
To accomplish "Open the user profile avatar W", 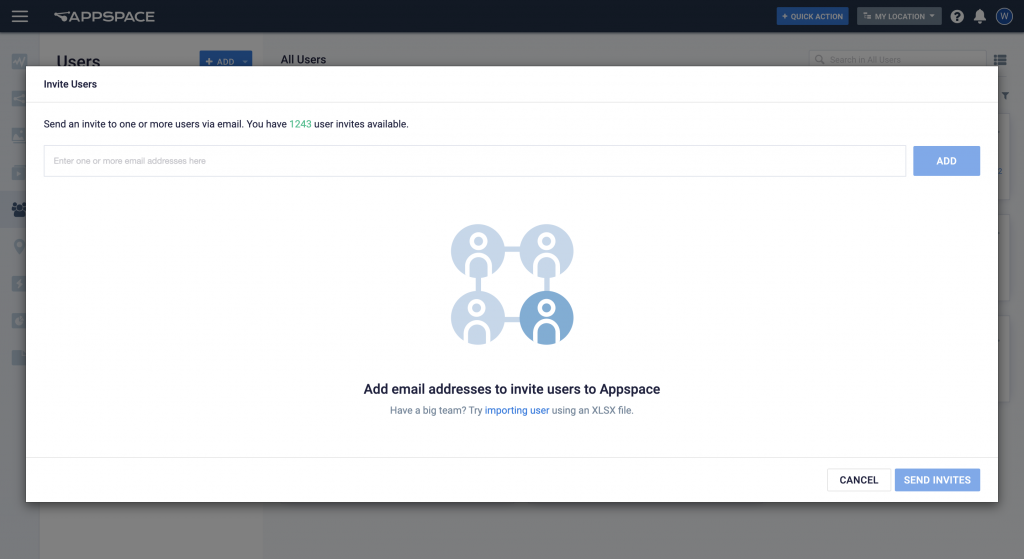I will tap(1004, 16).
